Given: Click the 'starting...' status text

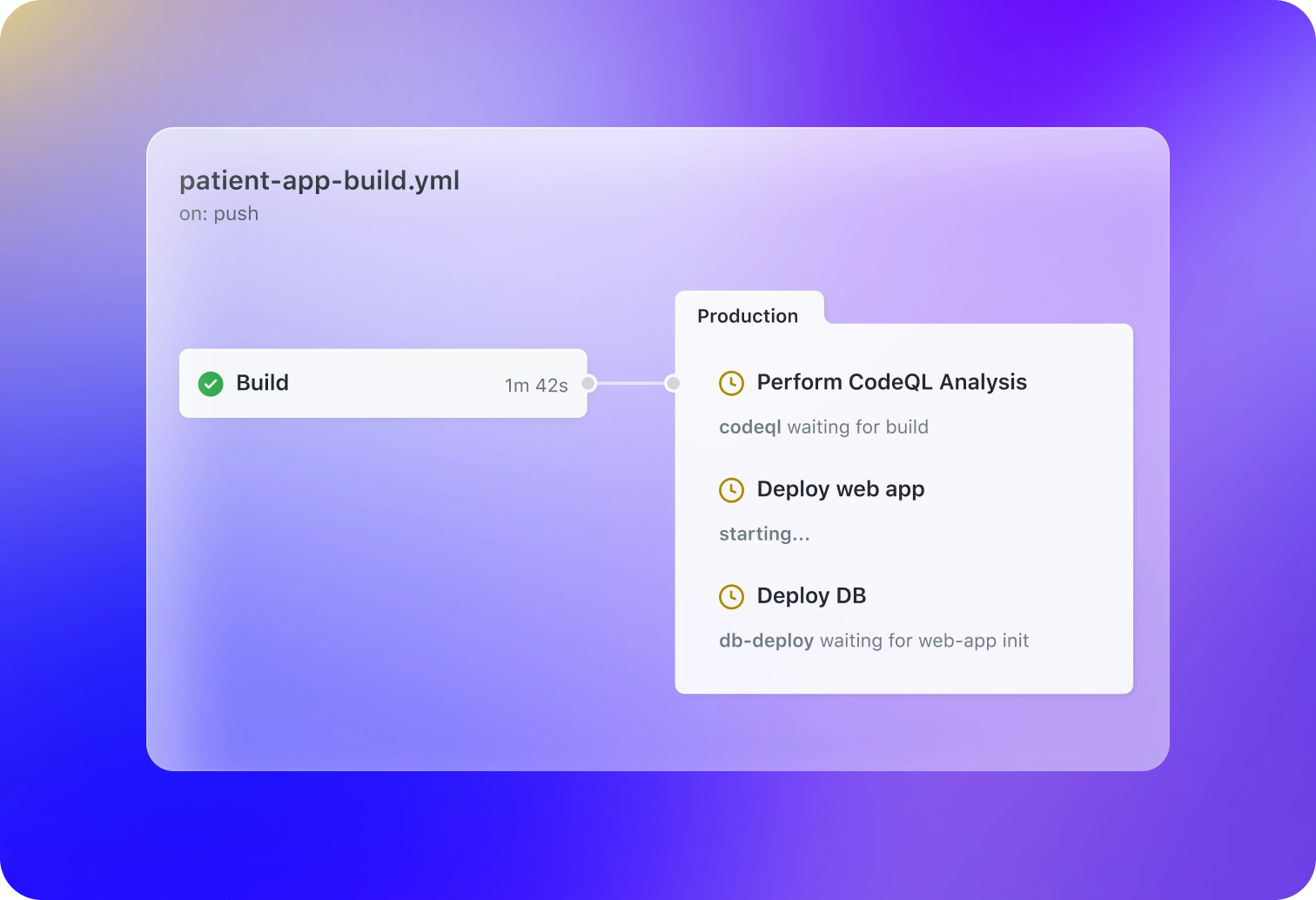Looking at the screenshot, I should click(764, 534).
